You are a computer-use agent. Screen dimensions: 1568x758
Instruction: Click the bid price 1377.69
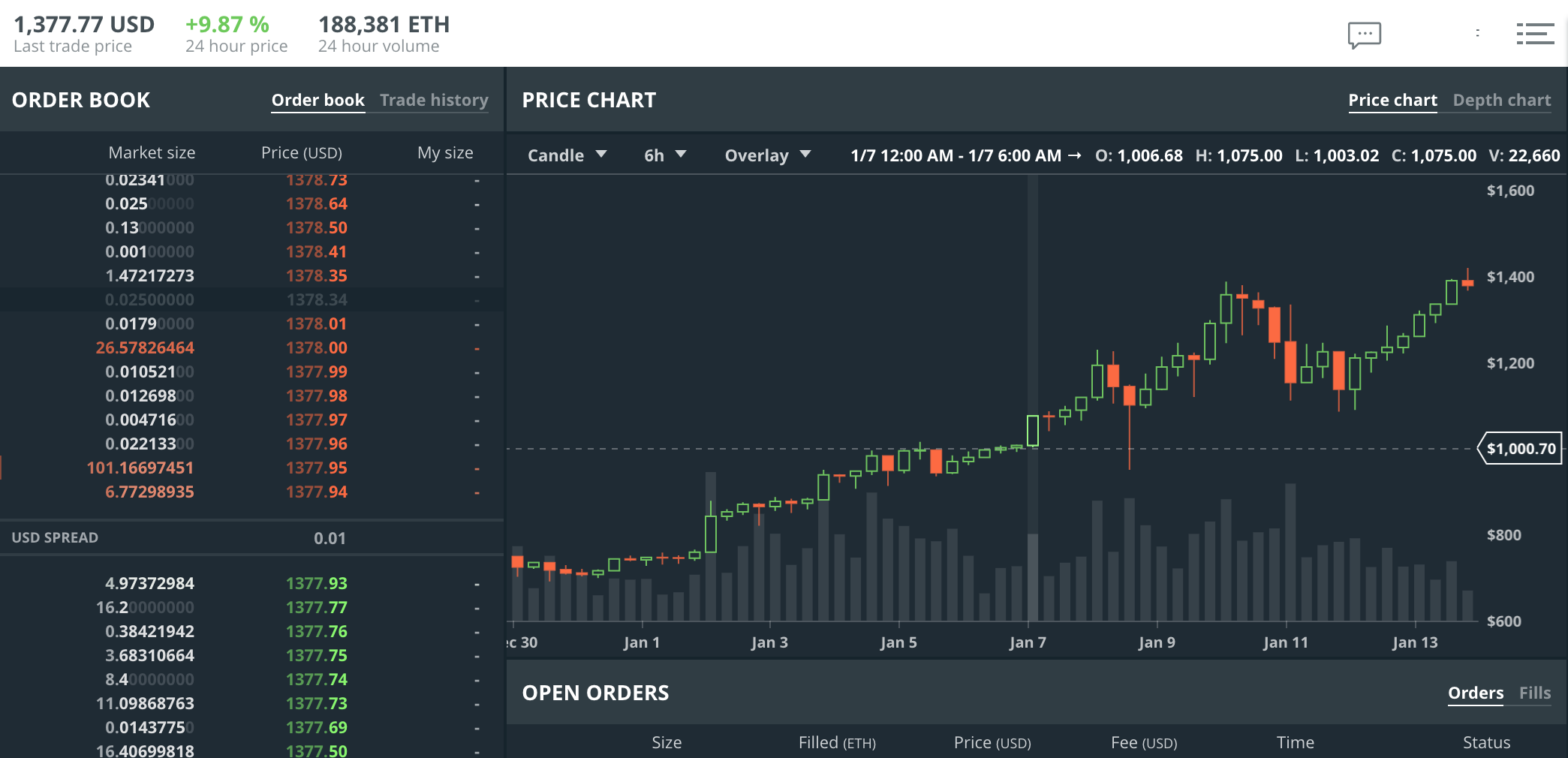point(317,727)
